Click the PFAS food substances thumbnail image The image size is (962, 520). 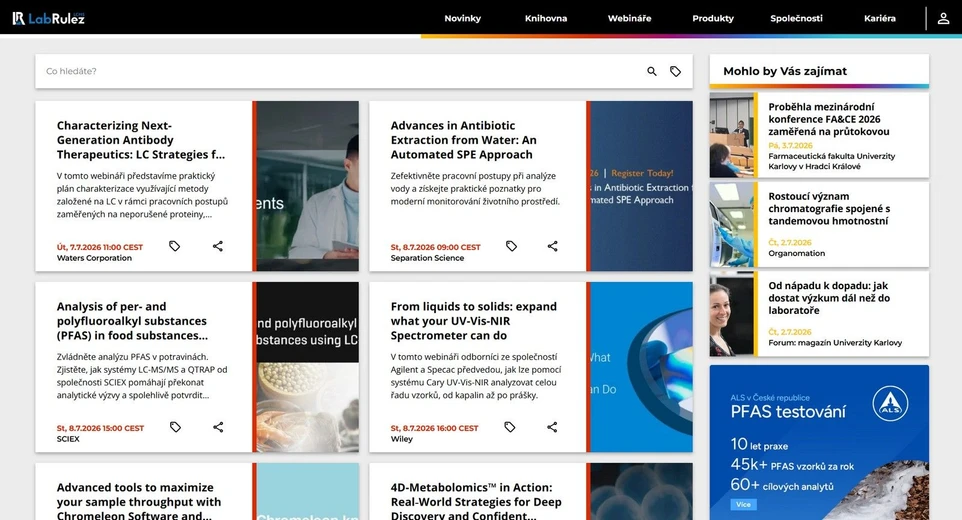point(307,367)
